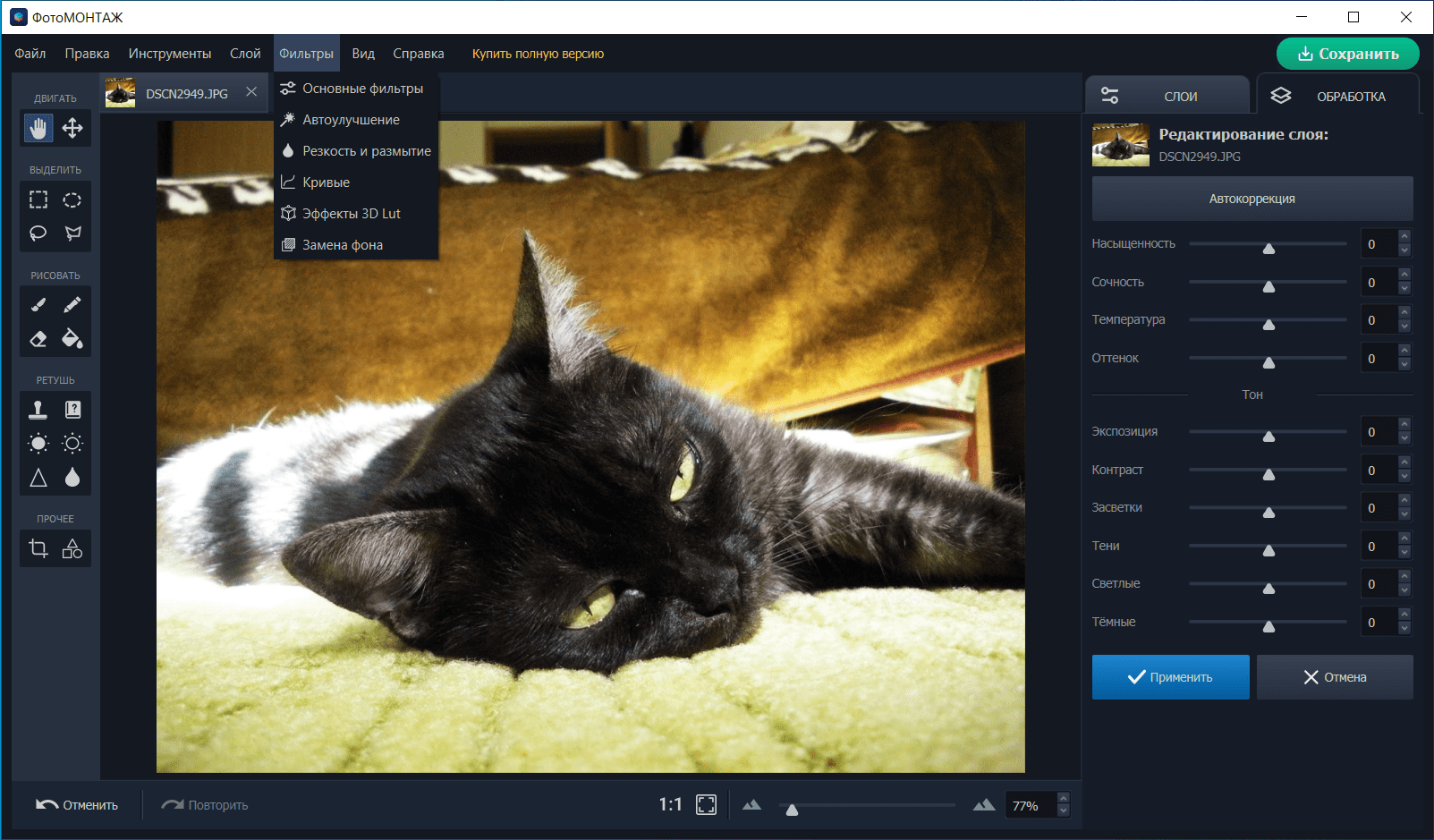This screenshot has width=1434, height=840.
Task: Fit image to screen icon
Action: [707, 805]
